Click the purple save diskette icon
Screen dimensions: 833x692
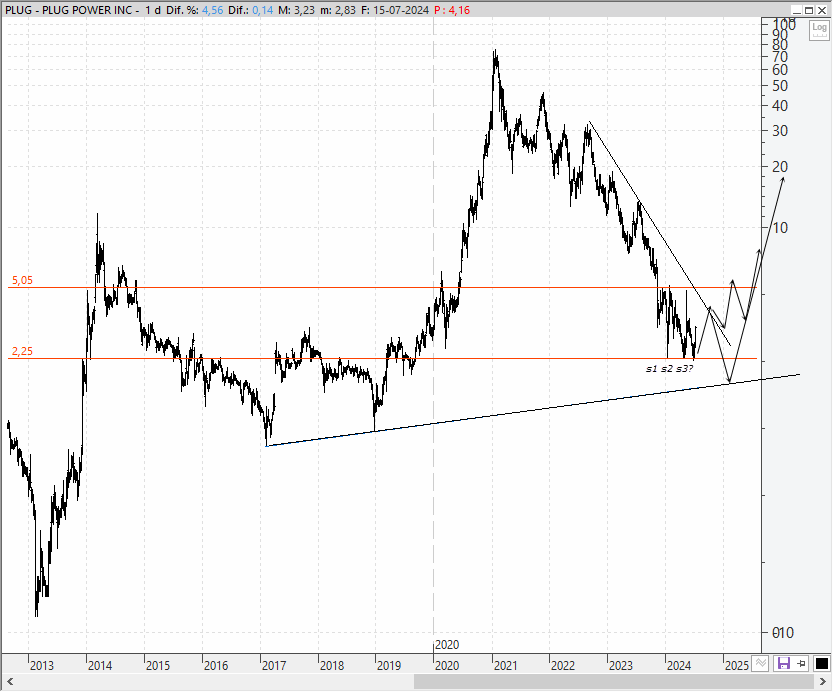tap(784, 663)
